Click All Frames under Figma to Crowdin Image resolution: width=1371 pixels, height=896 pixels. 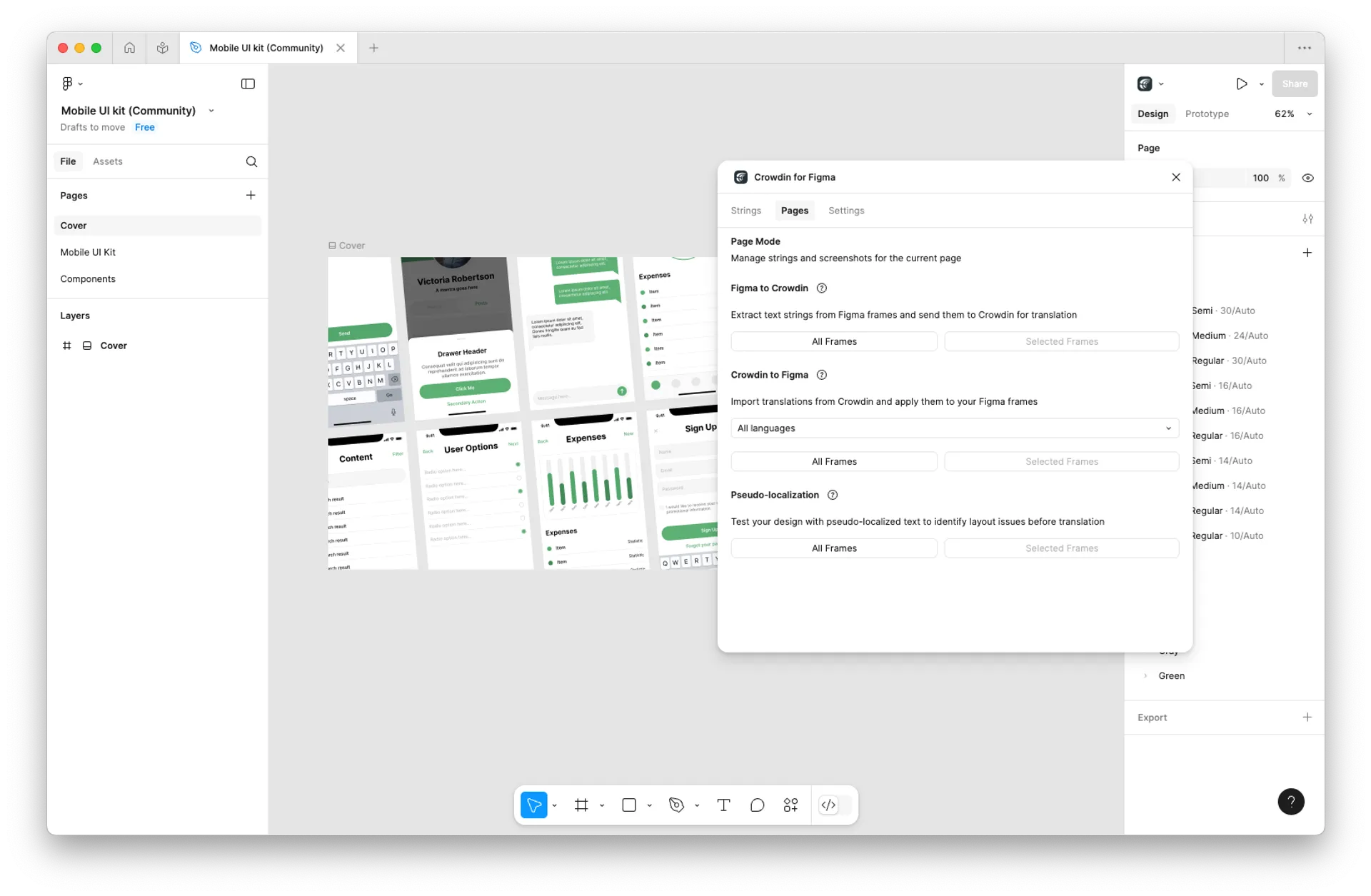coord(833,342)
